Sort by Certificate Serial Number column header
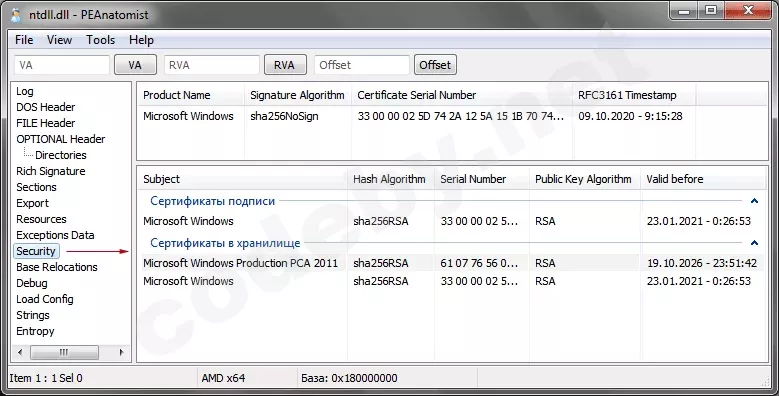 coord(462,95)
